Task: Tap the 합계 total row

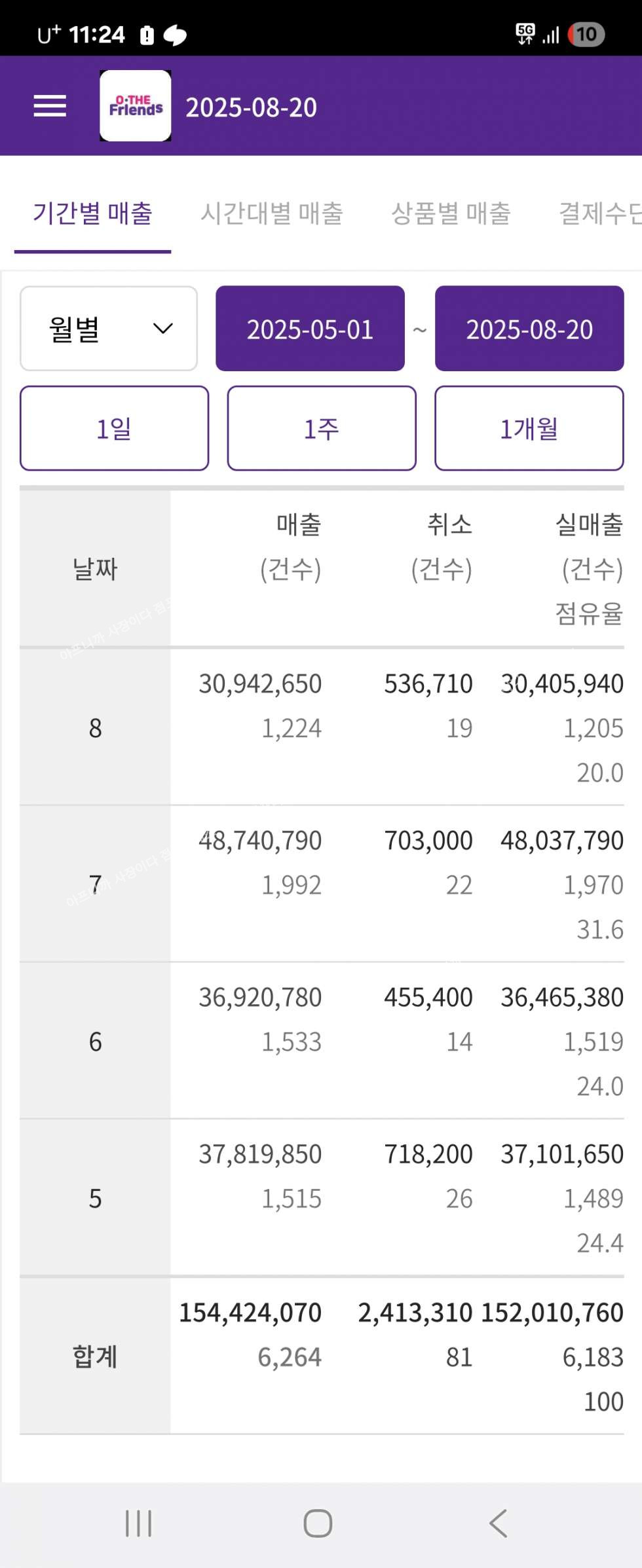Action: click(321, 1357)
